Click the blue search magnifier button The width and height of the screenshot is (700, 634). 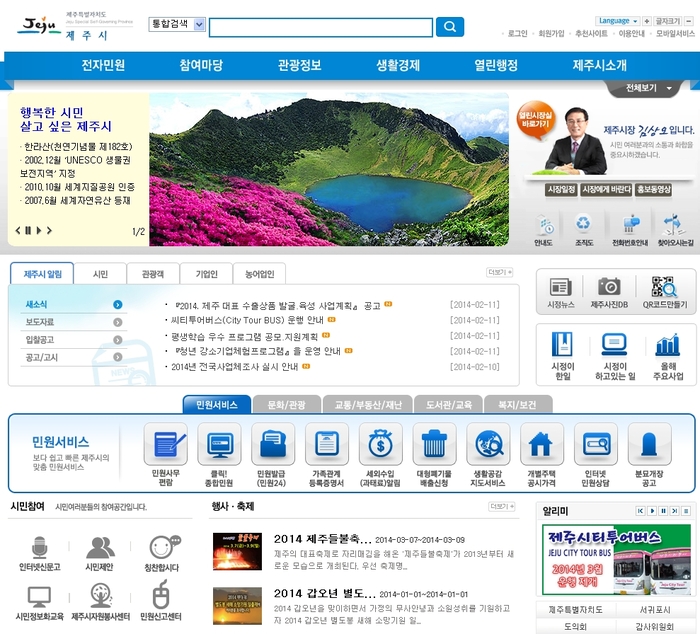point(449,27)
